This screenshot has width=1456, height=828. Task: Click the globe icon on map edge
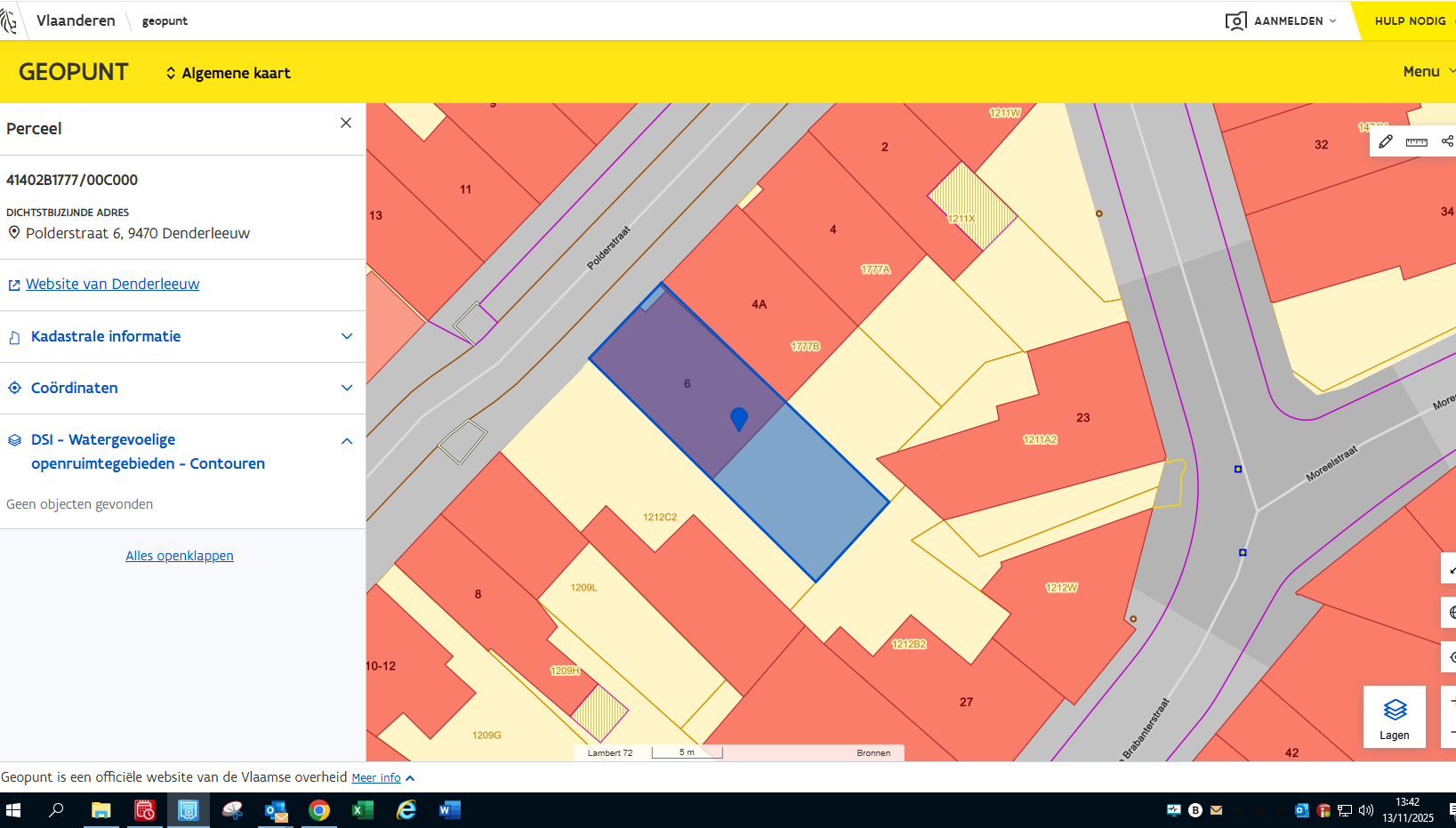click(x=1451, y=612)
